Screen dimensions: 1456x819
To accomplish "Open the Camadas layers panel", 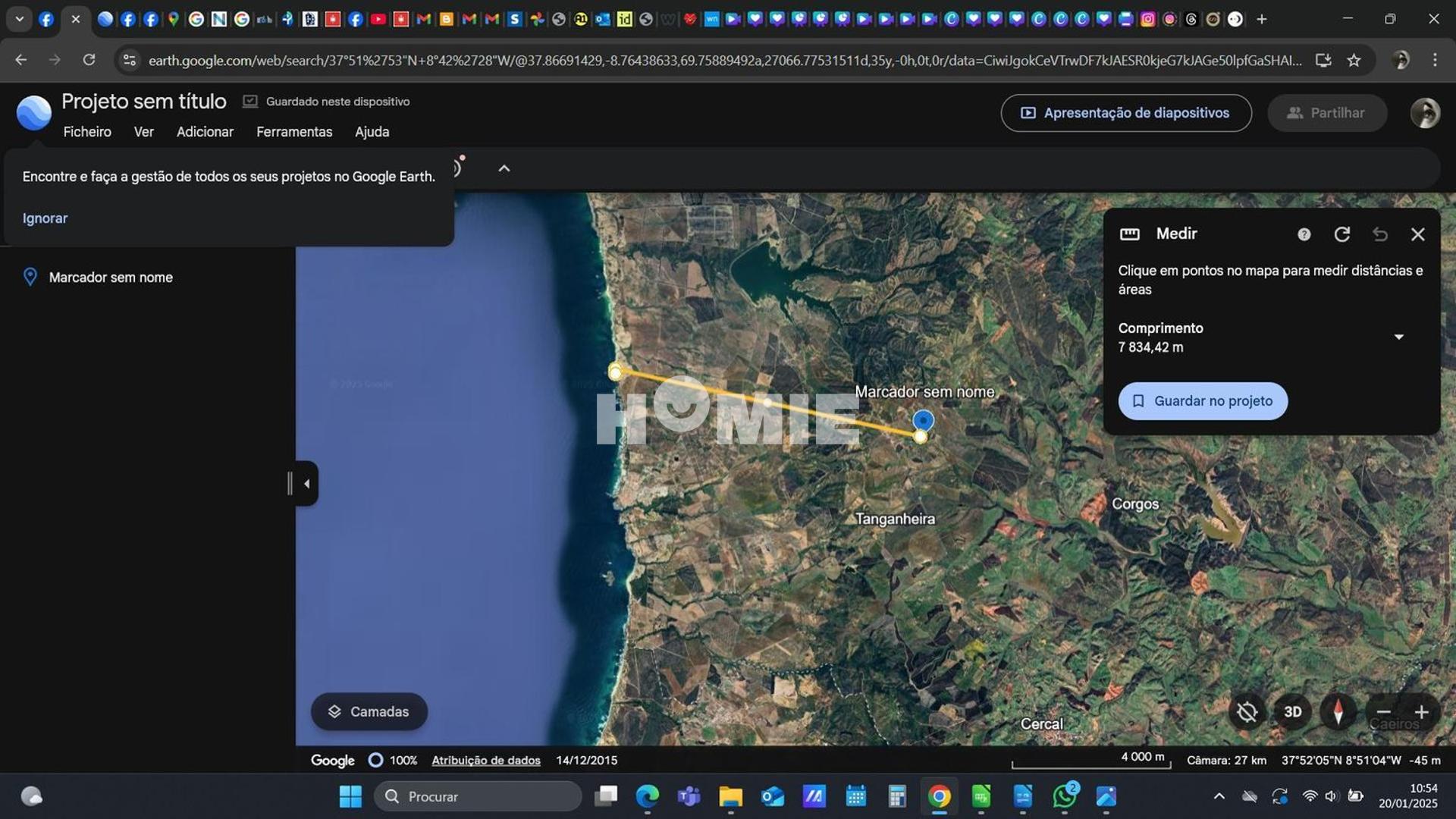I will point(369,711).
